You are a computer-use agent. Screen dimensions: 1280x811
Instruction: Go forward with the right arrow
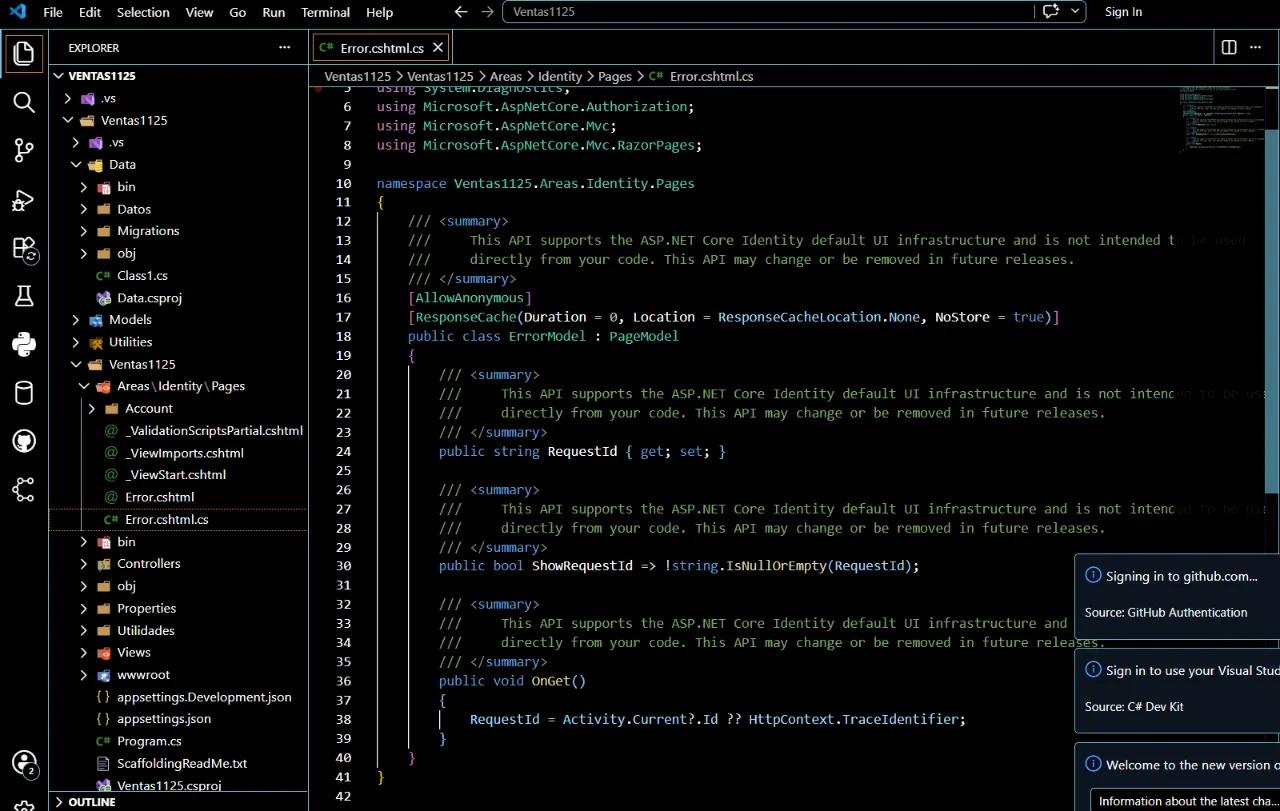point(487,12)
